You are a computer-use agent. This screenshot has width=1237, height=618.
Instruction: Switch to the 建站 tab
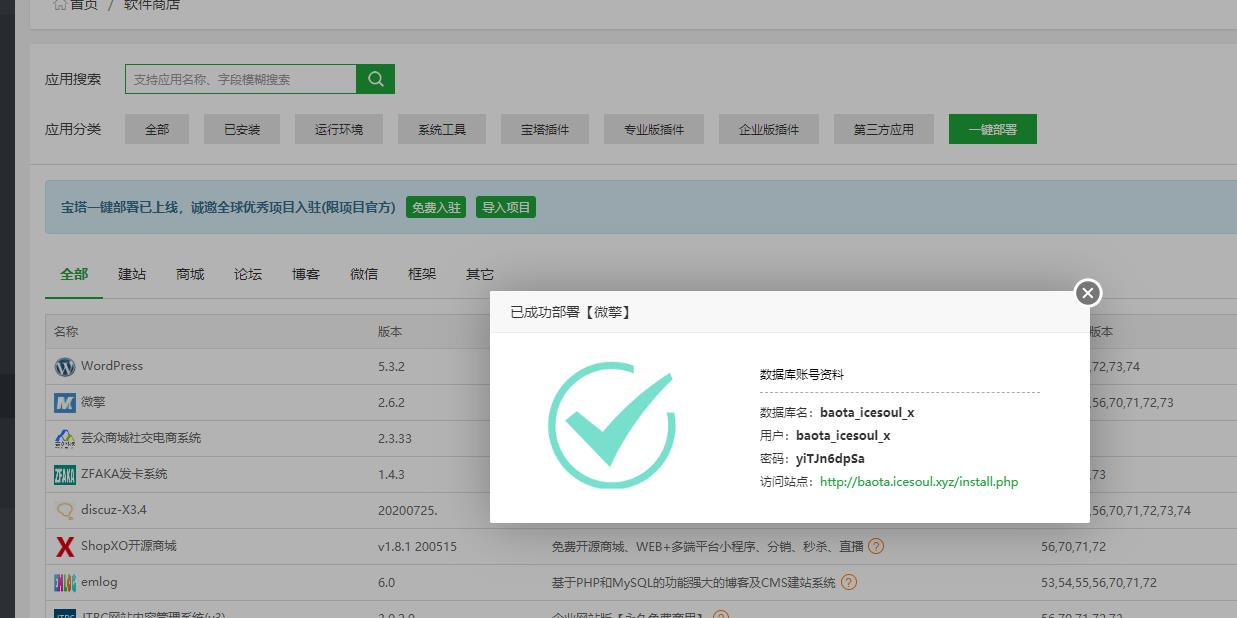pyautogui.click(x=132, y=274)
